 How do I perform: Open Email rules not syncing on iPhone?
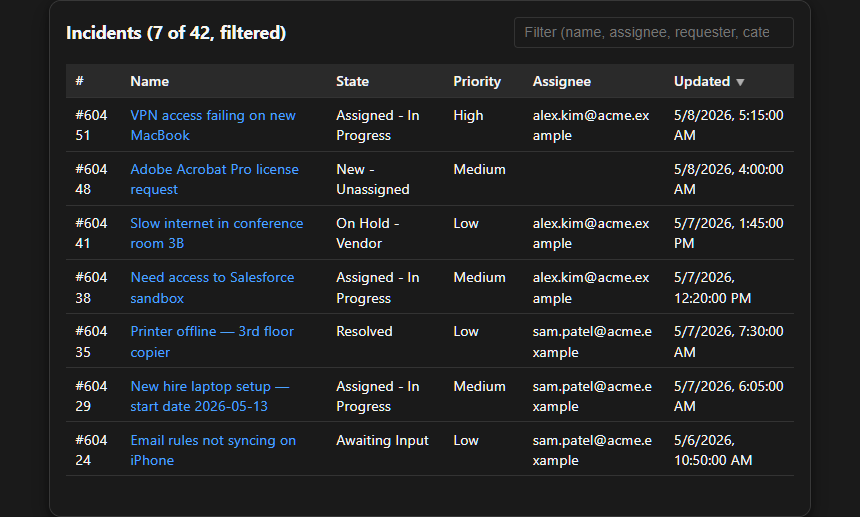pyautogui.click(x=213, y=450)
